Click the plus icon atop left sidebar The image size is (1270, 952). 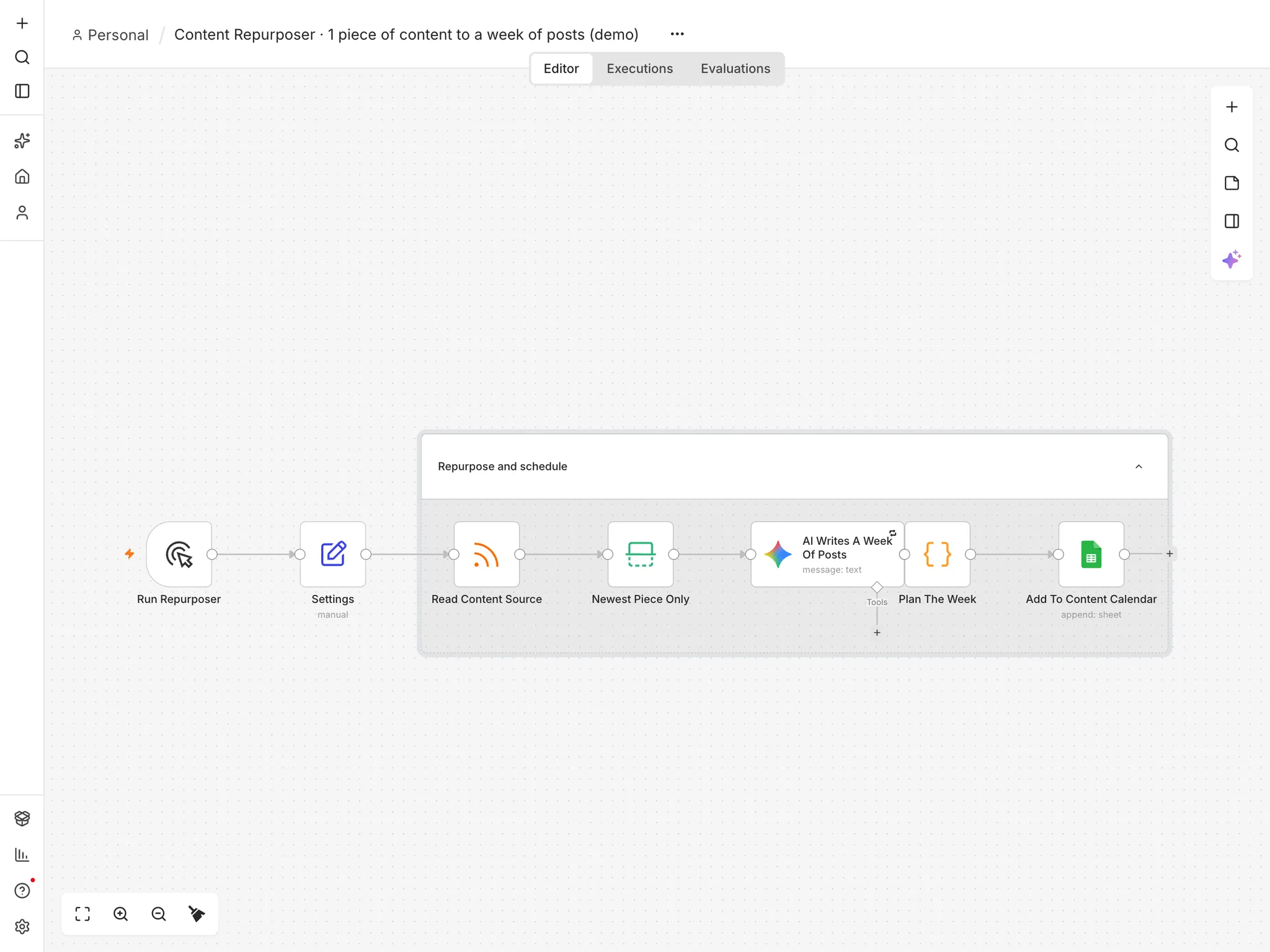point(22,24)
